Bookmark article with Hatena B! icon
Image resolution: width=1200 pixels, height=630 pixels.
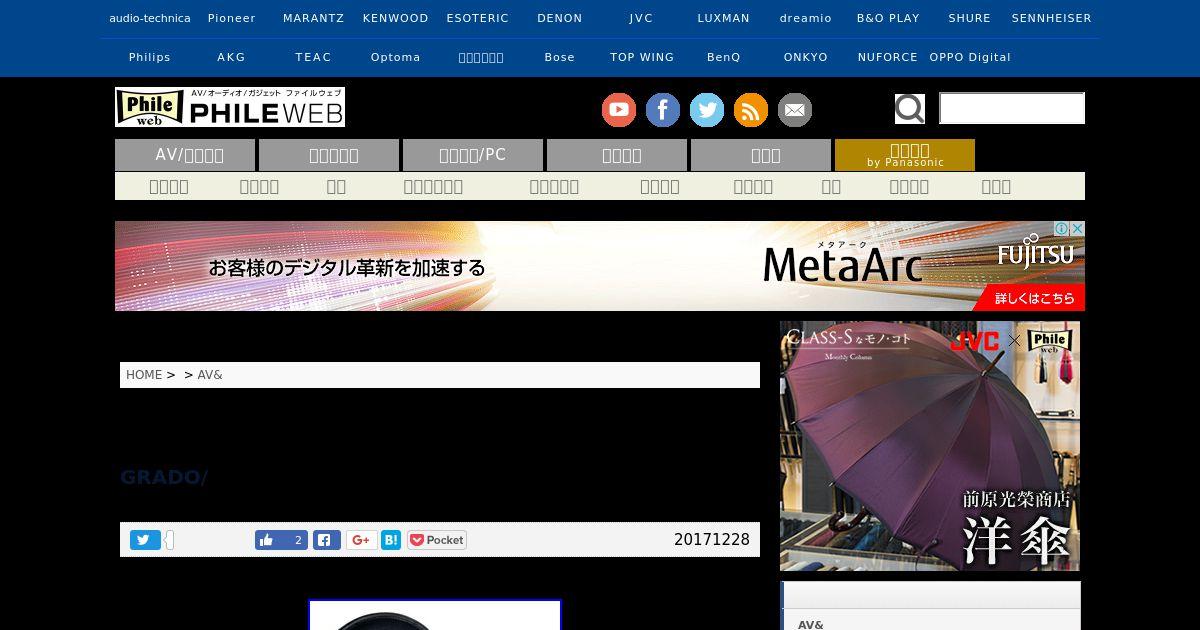pos(391,540)
